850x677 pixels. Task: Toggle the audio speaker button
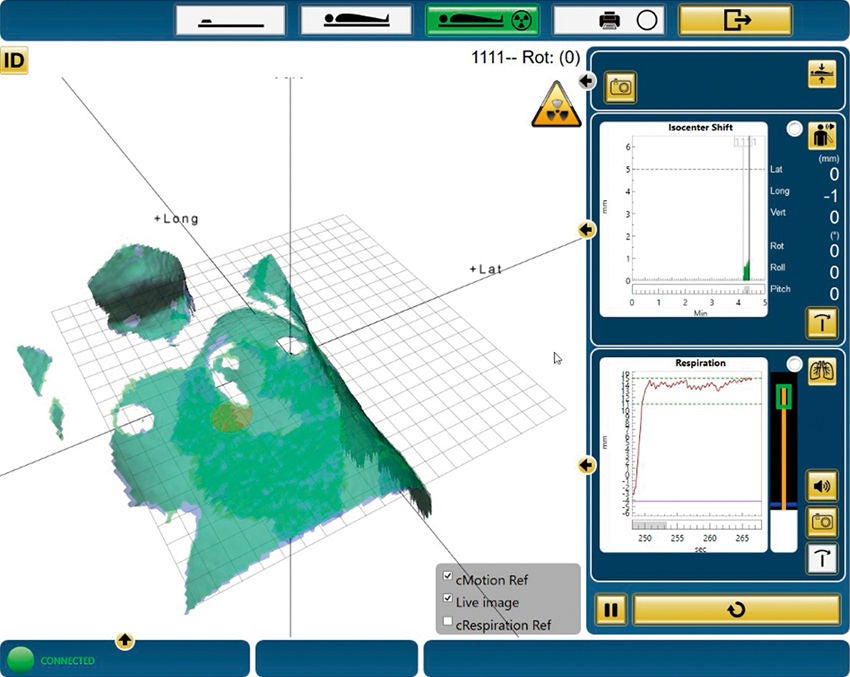[x=822, y=486]
